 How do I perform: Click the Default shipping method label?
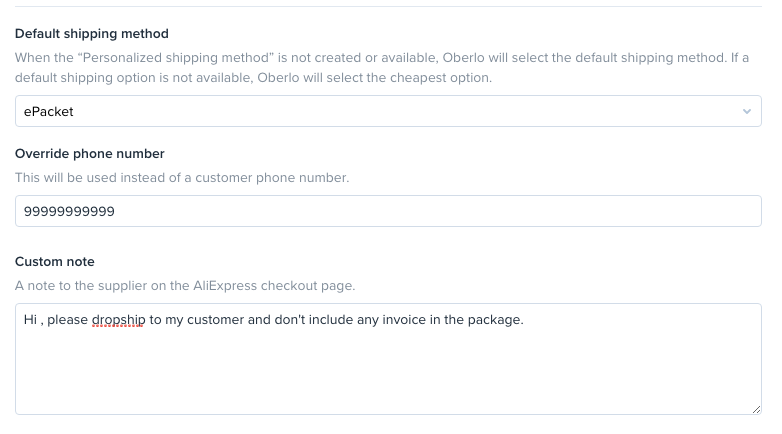tap(92, 34)
